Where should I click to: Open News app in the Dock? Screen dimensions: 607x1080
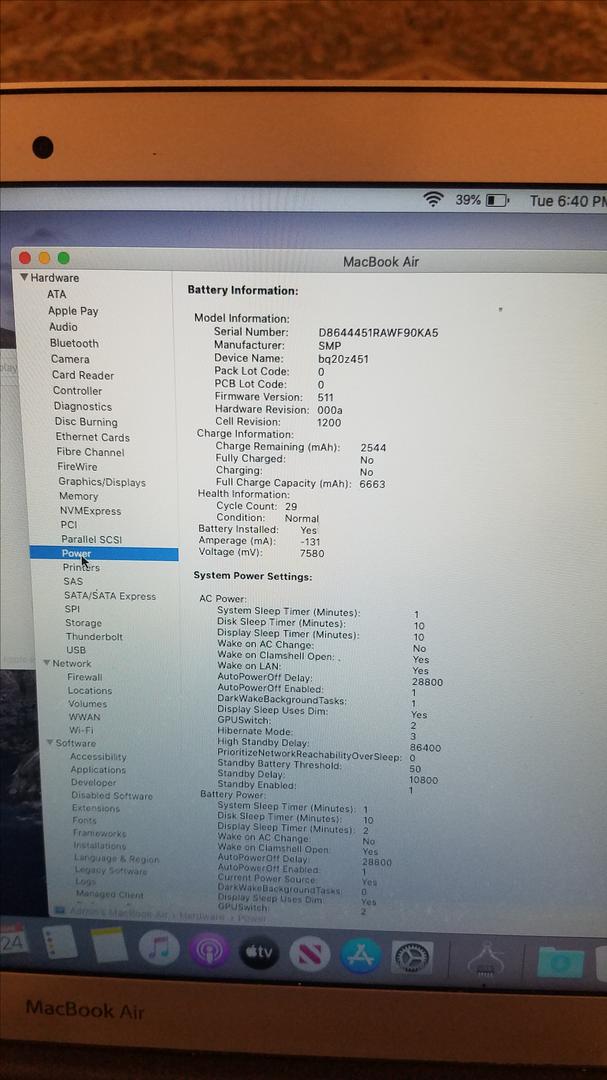pos(309,953)
